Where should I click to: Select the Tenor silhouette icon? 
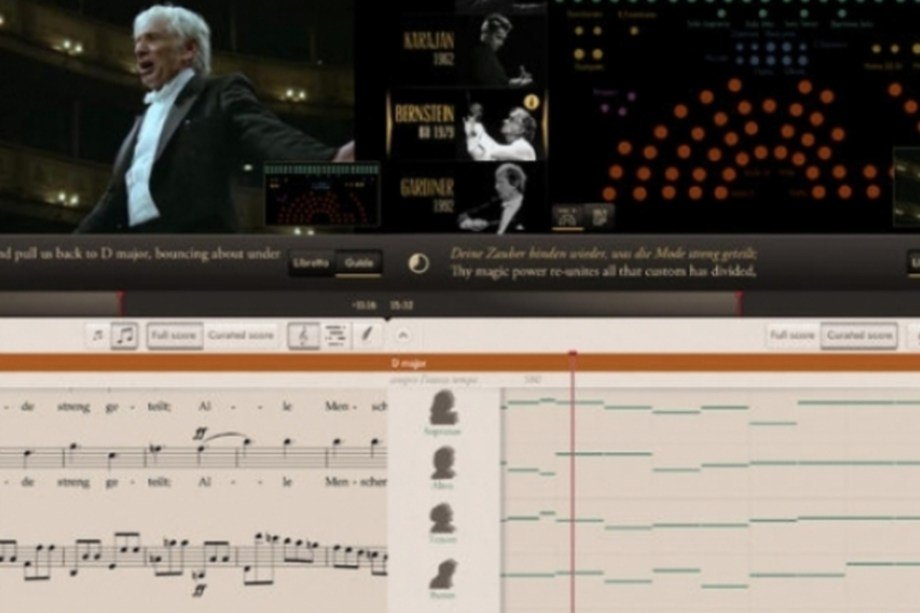pyautogui.click(x=442, y=517)
